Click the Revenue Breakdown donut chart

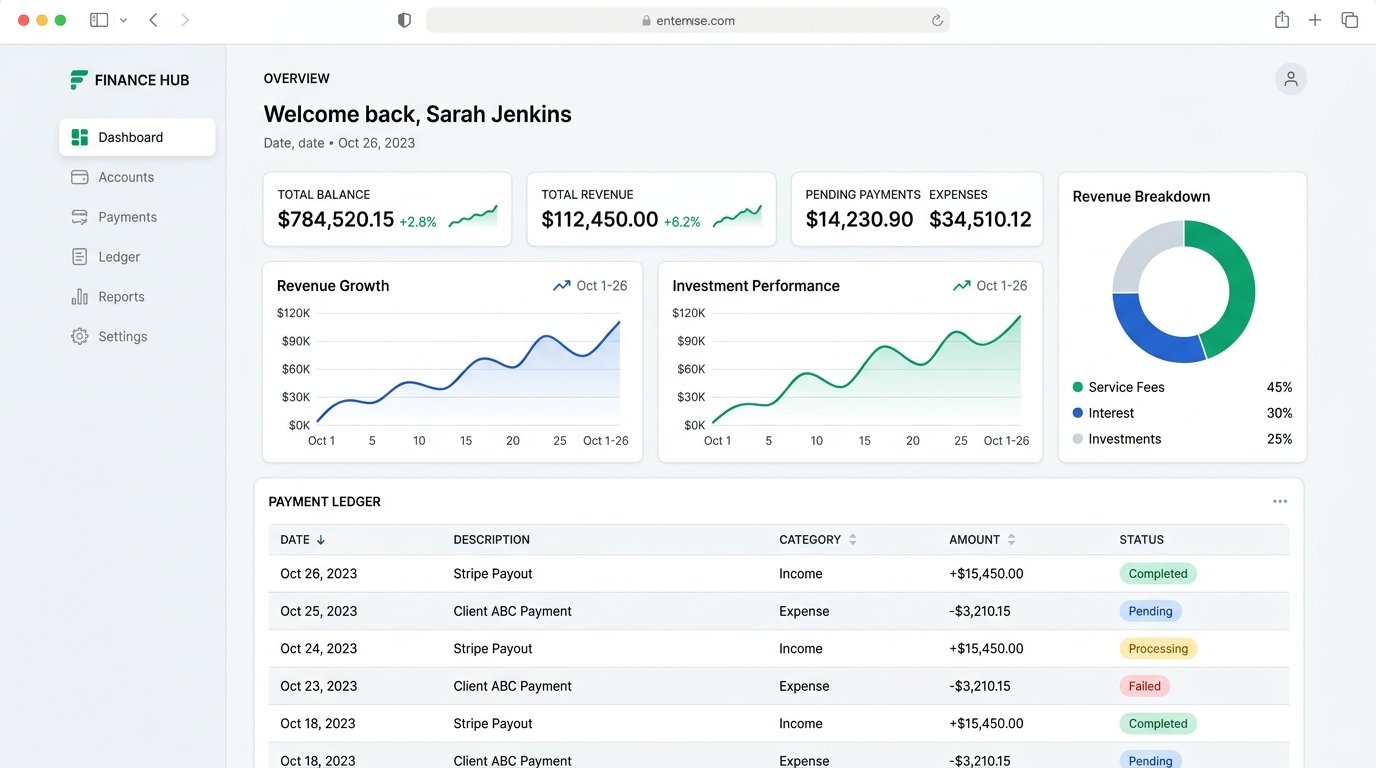point(1184,291)
